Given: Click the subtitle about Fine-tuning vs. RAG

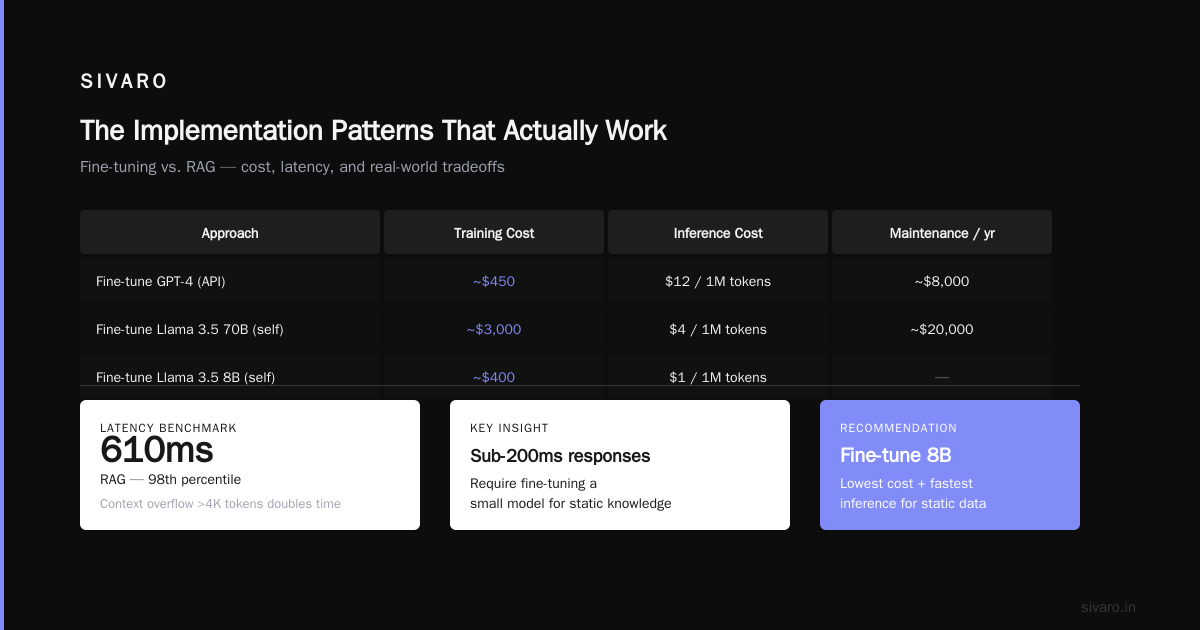Looking at the screenshot, I should 292,167.
